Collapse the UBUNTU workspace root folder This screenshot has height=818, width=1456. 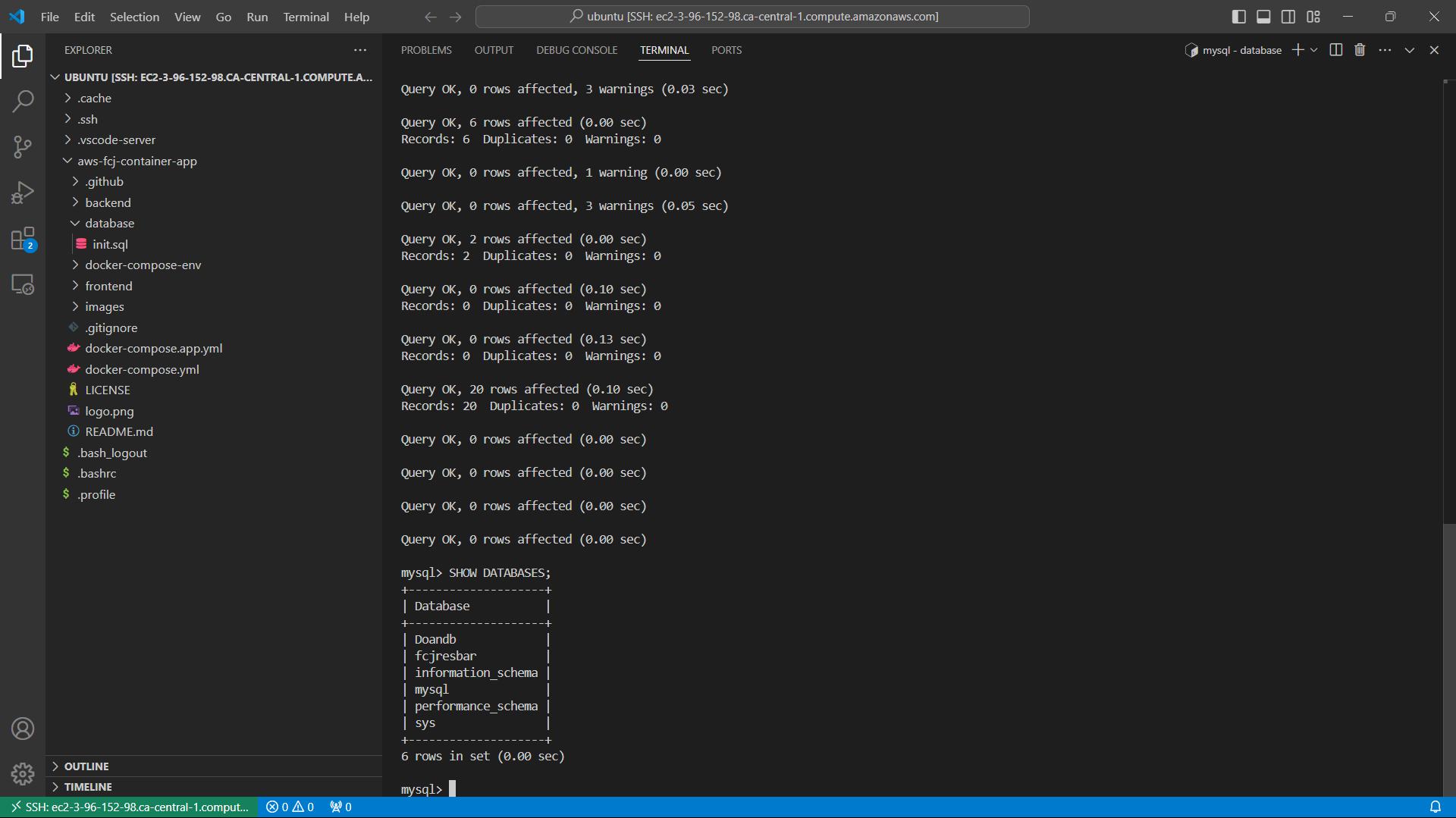coord(214,77)
